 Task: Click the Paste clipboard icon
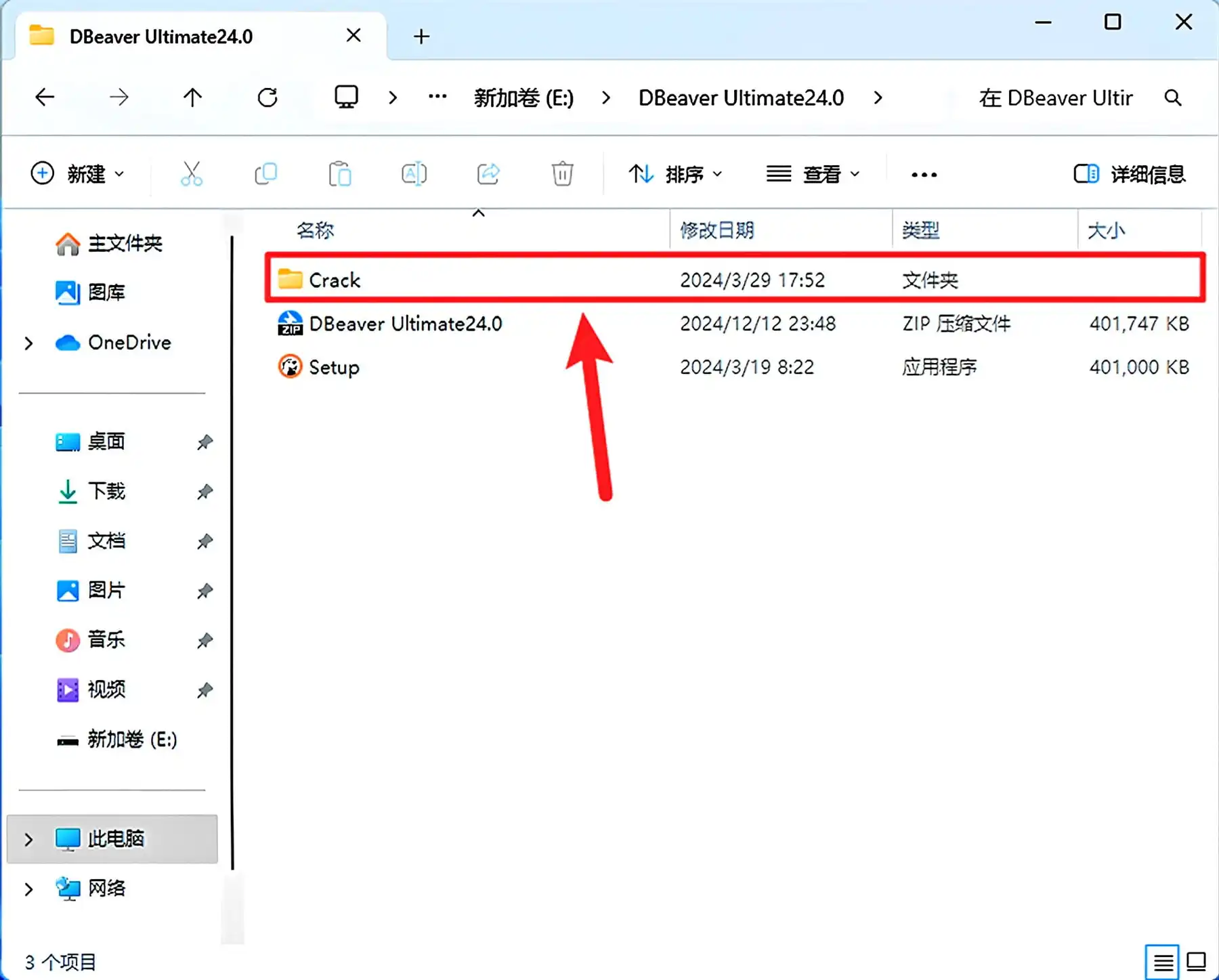point(340,174)
